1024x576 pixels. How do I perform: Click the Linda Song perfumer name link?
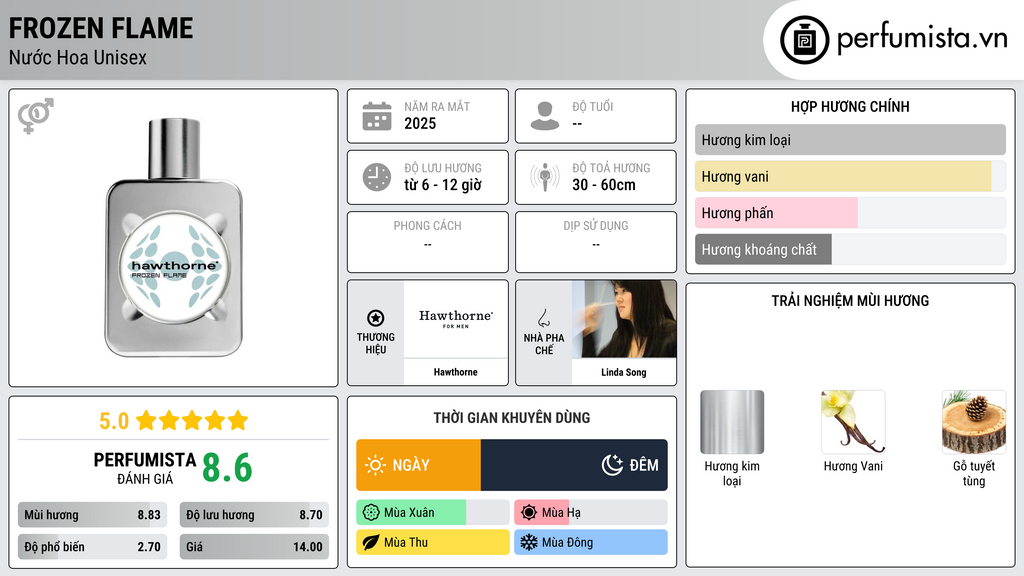pos(624,372)
